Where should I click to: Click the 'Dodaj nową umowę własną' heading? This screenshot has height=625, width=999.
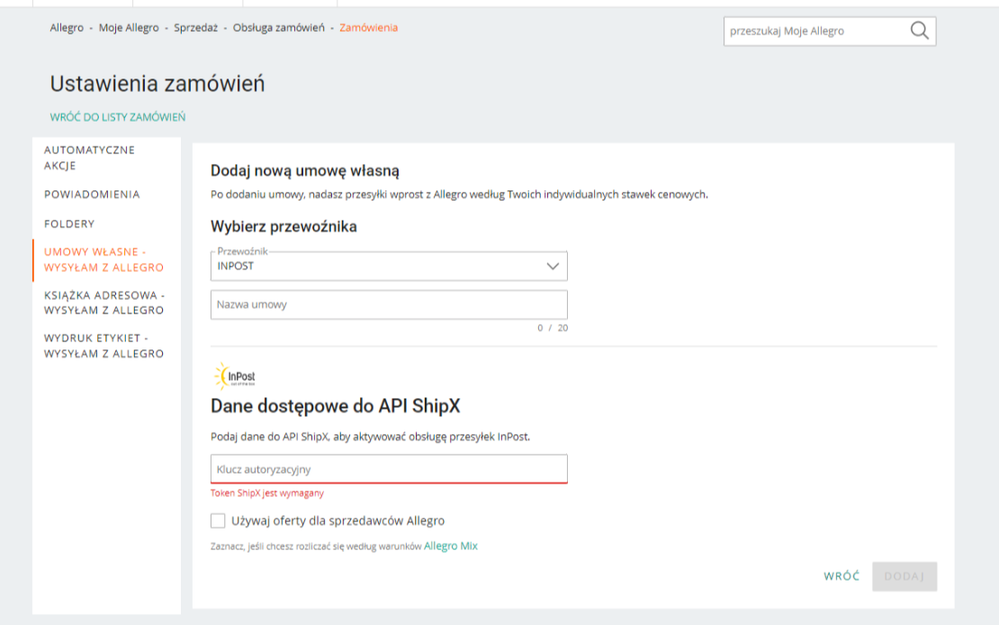305,171
